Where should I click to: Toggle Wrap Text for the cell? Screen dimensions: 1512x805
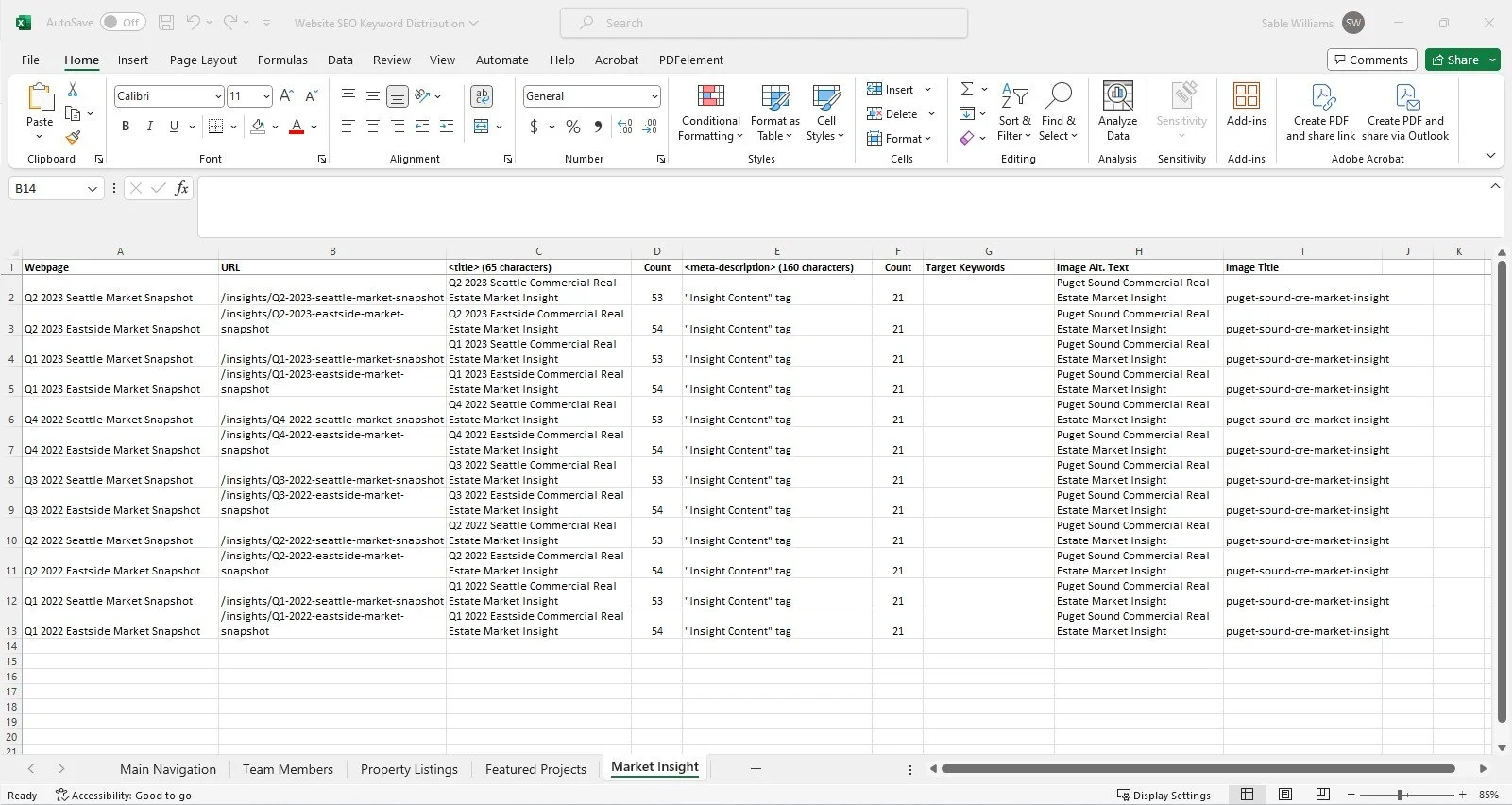482,95
